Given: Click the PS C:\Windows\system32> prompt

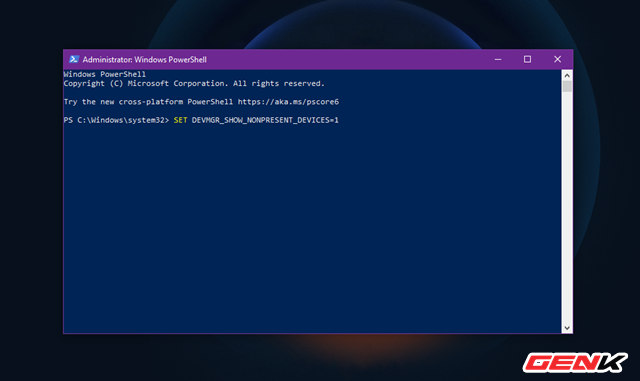Looking at the screenshot, I should [x=116, y=120].
